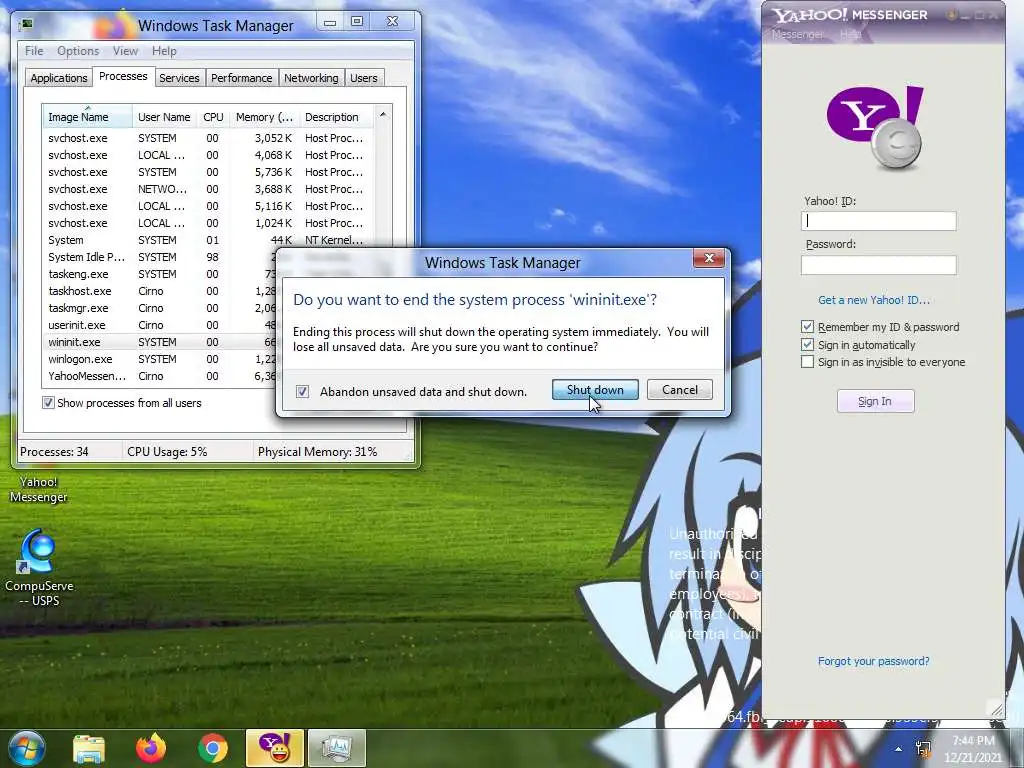This screenshot has width=1024, height=768.
Task: Click process list scroll up arrow
Action: pyautogui.click(x=383, y=114)
